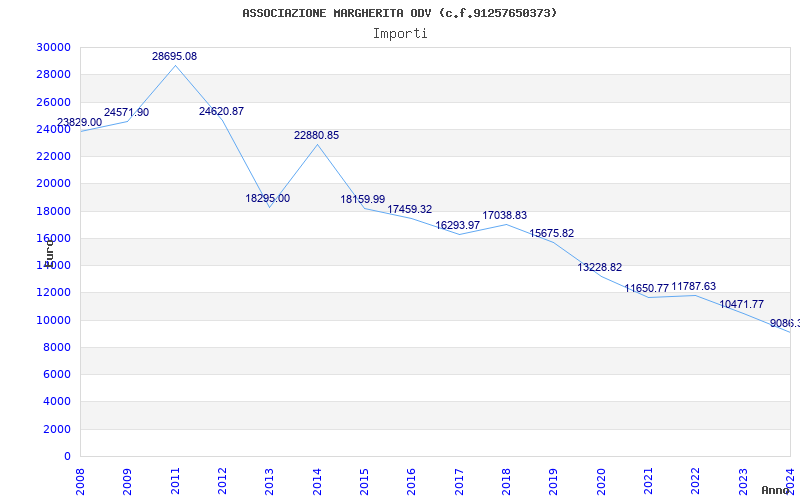Viewport: 800px width, 500px height.
Task: Click the 10000 y-axis tick label
Action: coord(53,320)
